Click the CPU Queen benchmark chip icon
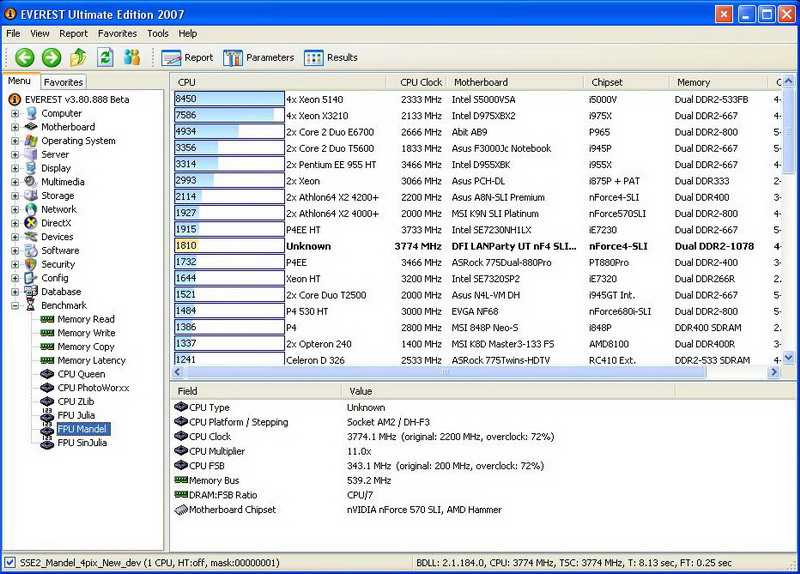Screen dimensions: 800x574 coord(47,374)
